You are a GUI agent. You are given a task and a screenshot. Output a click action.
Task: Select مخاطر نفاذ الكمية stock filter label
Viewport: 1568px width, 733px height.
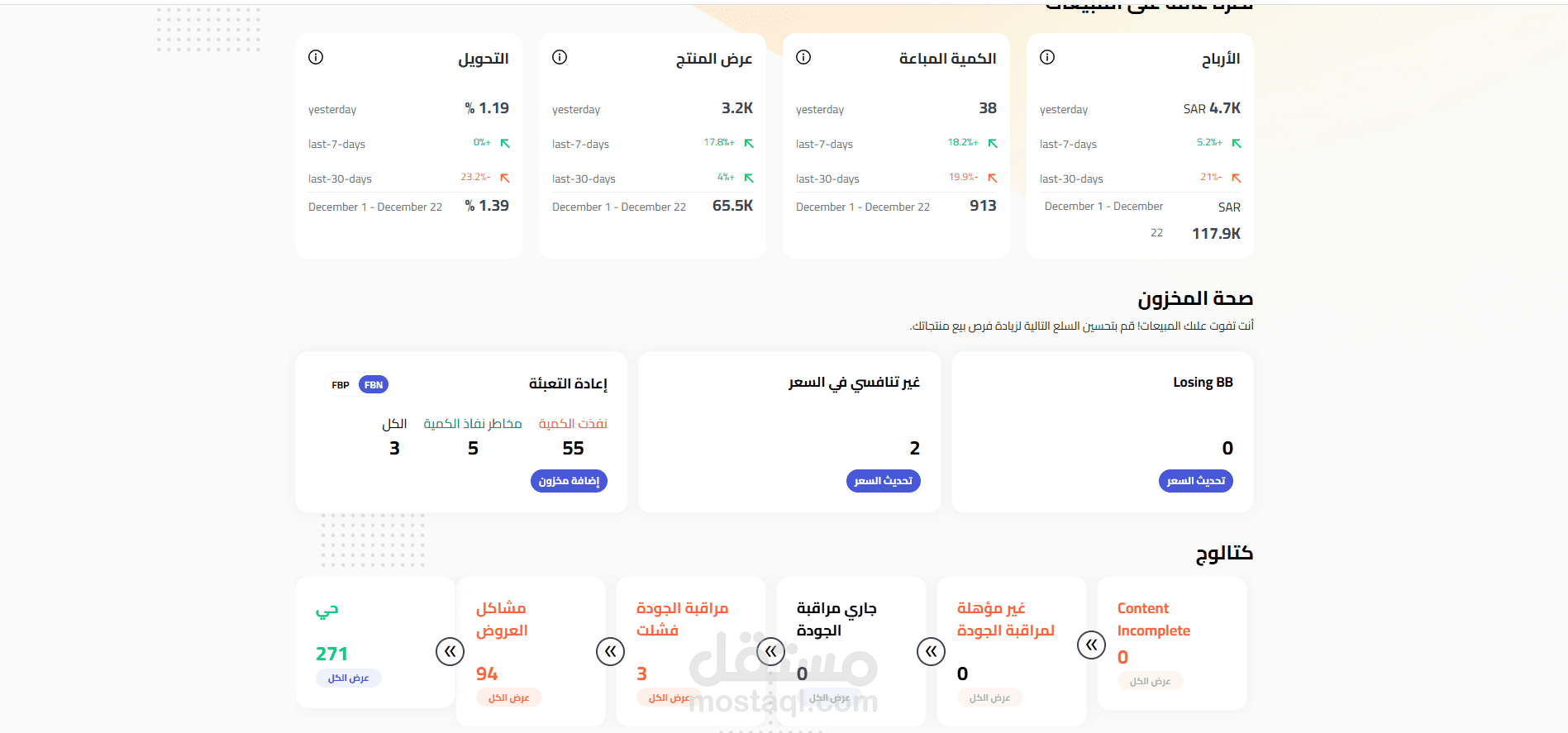[x=473, y=423]
